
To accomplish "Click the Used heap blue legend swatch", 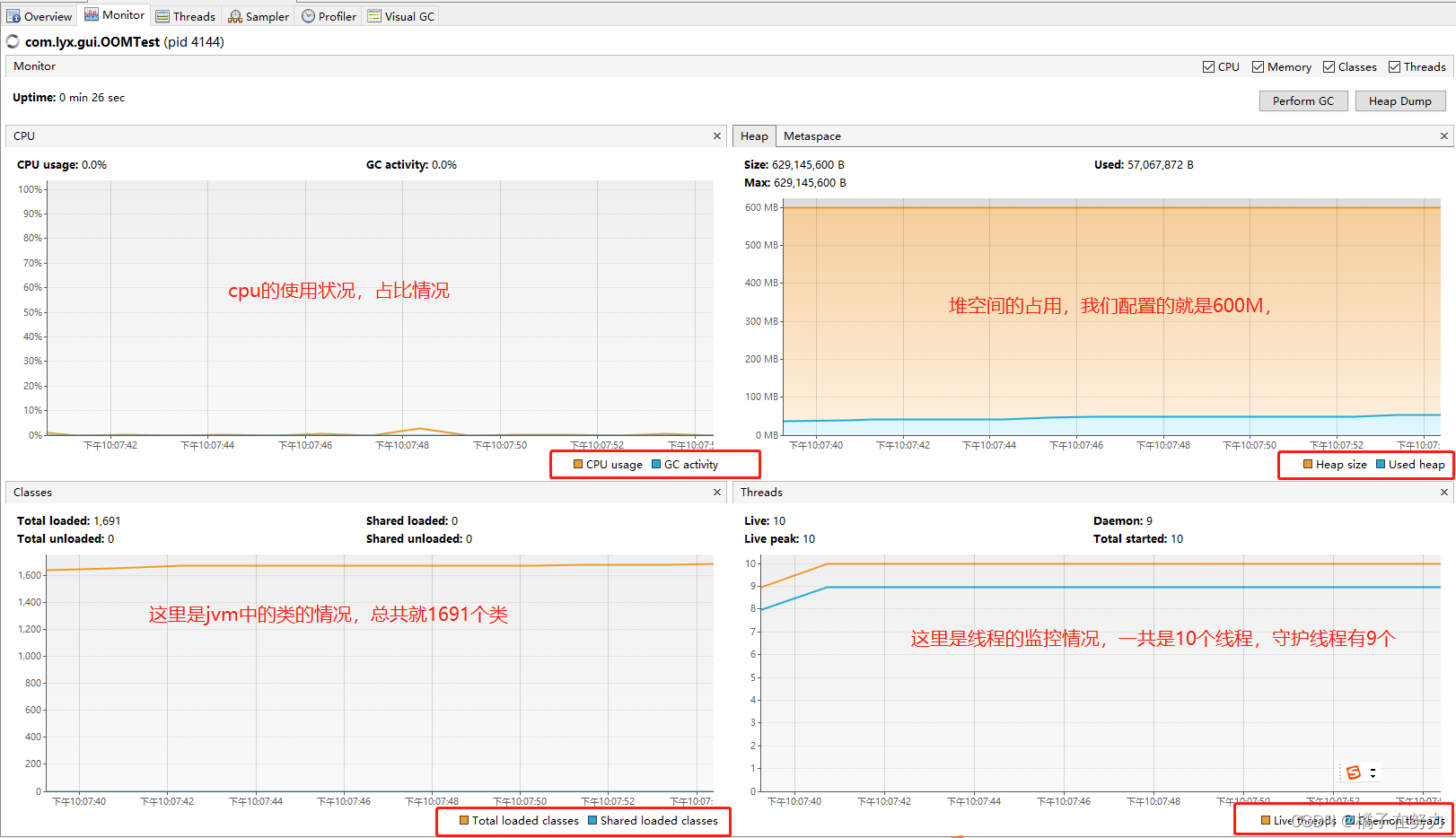I will 1381,465.
